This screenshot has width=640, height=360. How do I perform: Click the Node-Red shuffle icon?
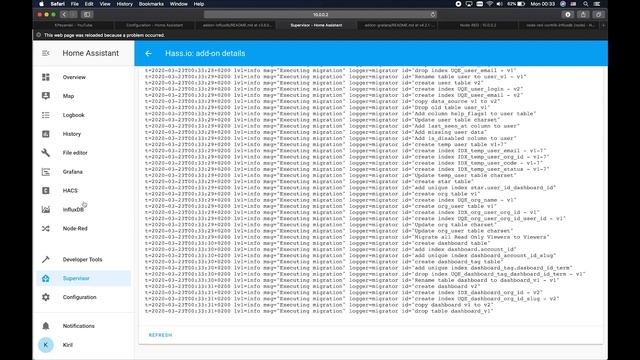[x=46, y=229]
